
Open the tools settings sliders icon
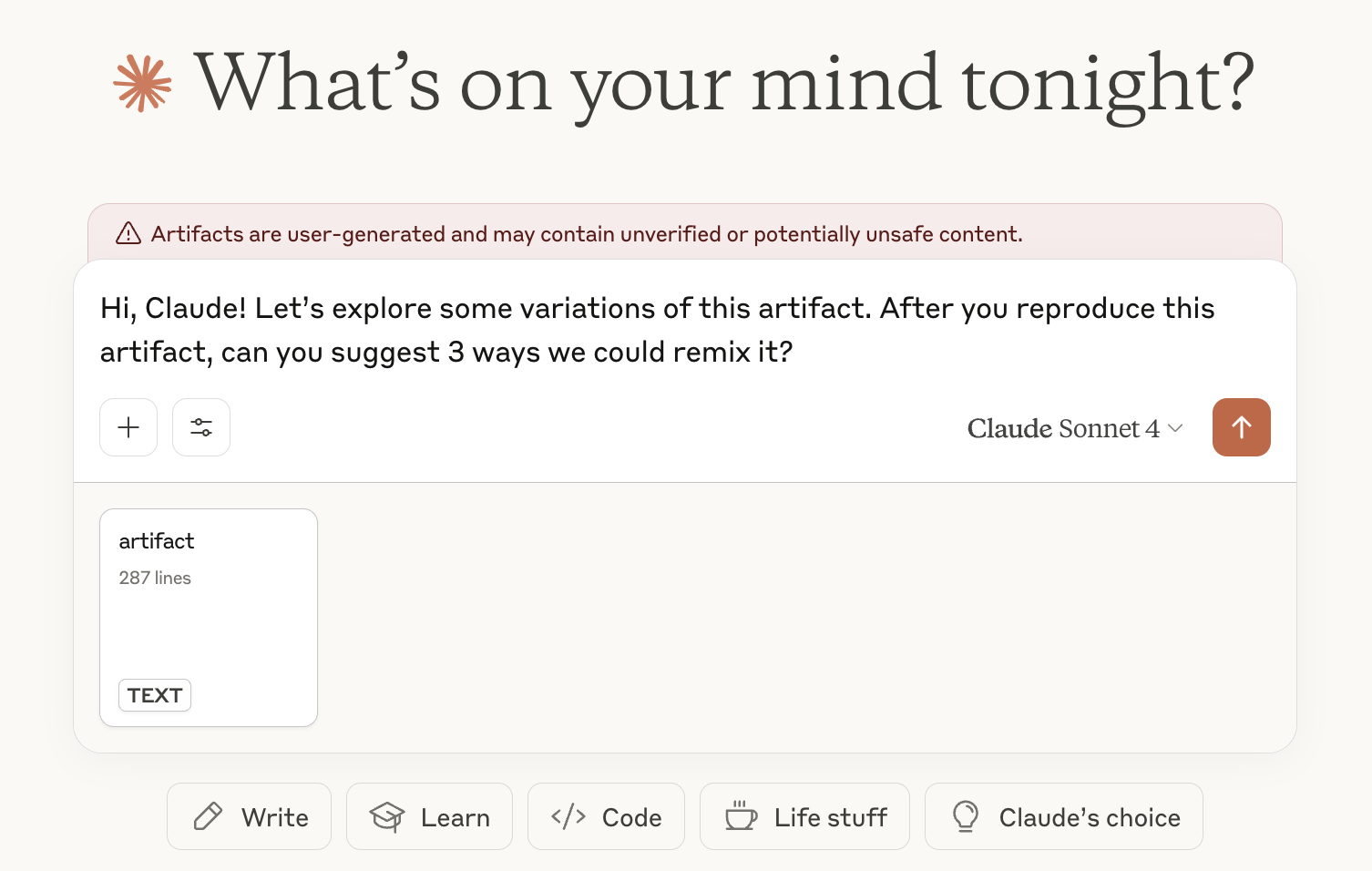click(x=201, y=427)
